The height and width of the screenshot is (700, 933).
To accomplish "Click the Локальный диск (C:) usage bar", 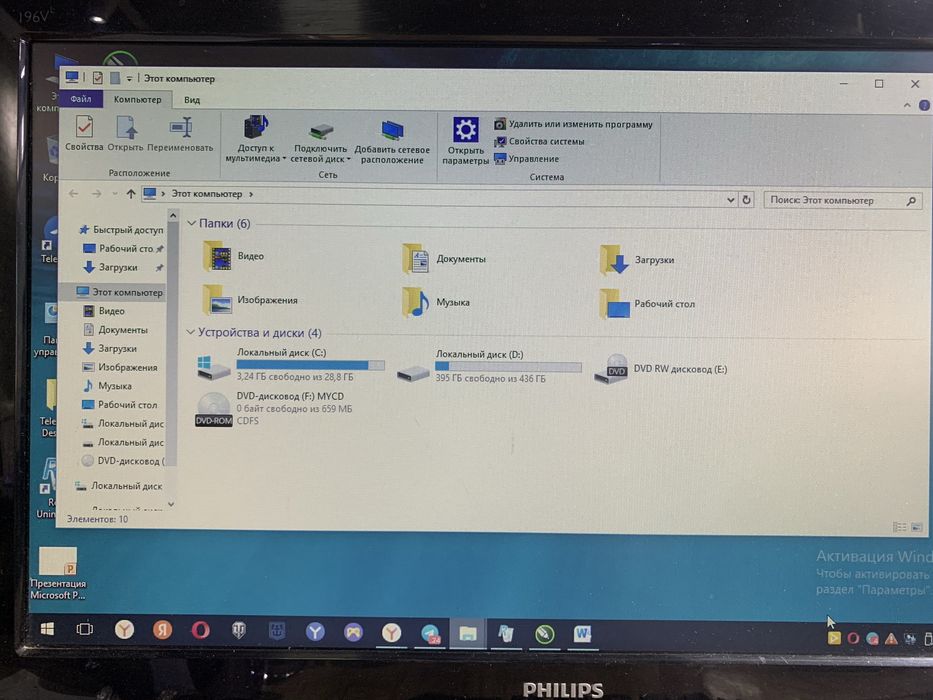I will point(311,365).
